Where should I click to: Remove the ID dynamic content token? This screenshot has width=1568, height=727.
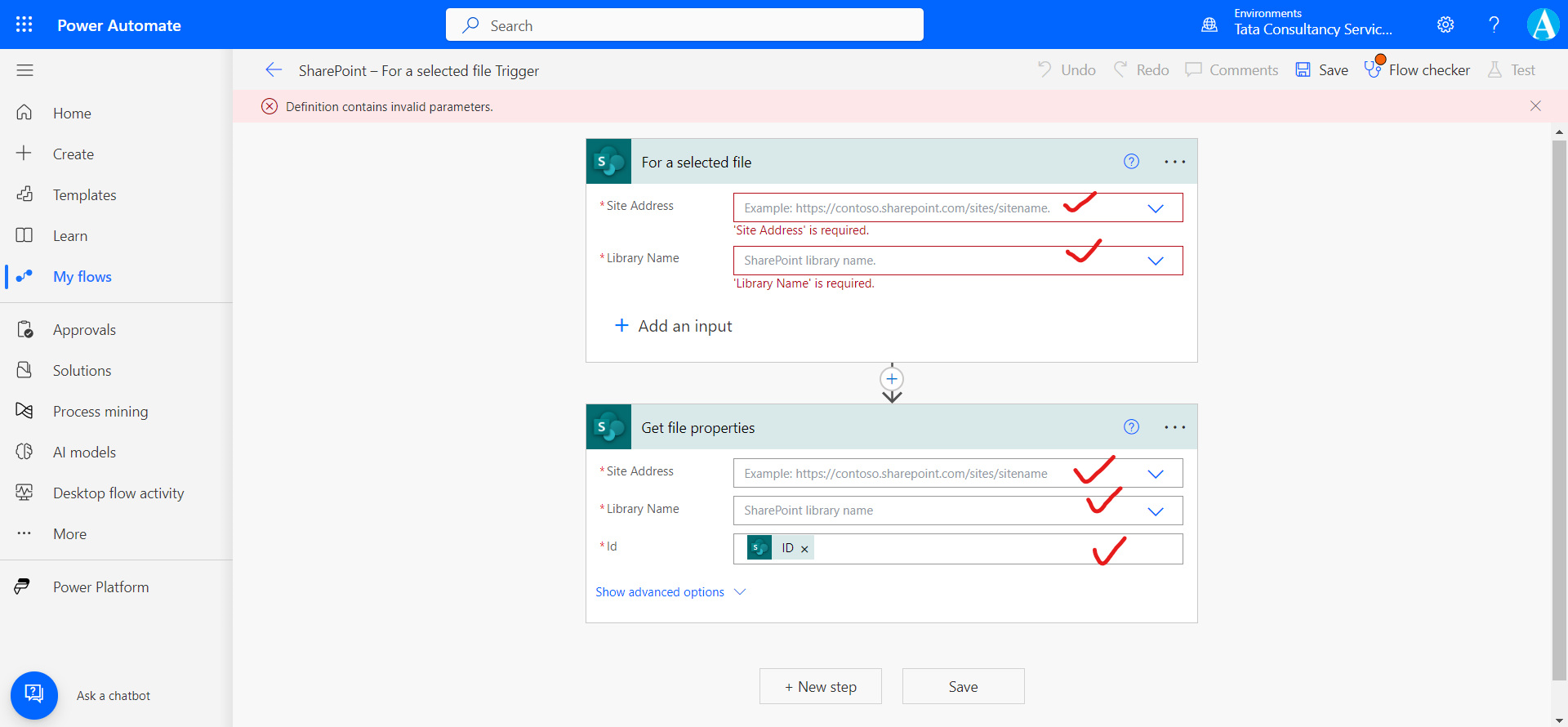[804, 549]
